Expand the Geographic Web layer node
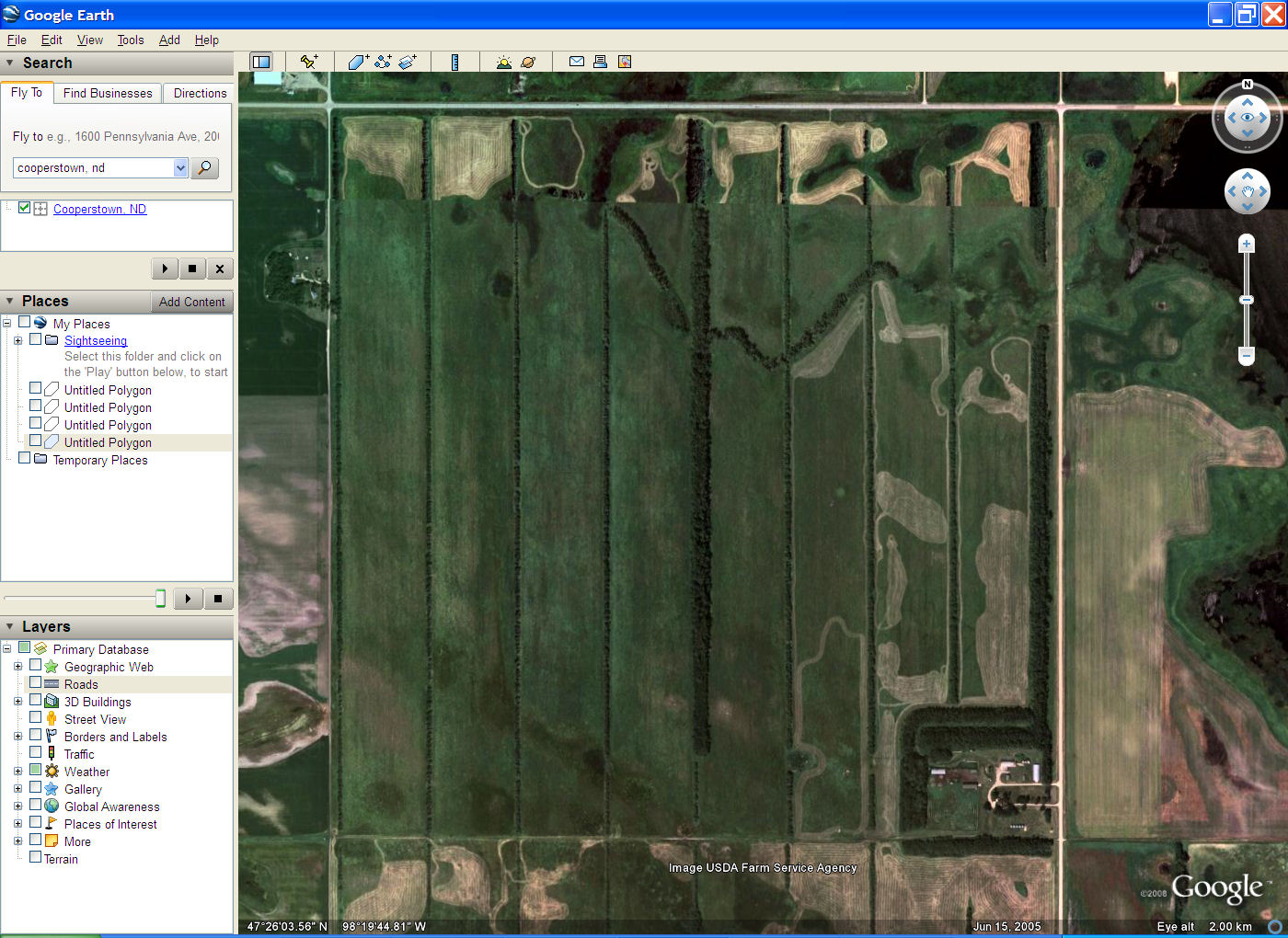The image size is (1288, 938). (x=17, y=666)
